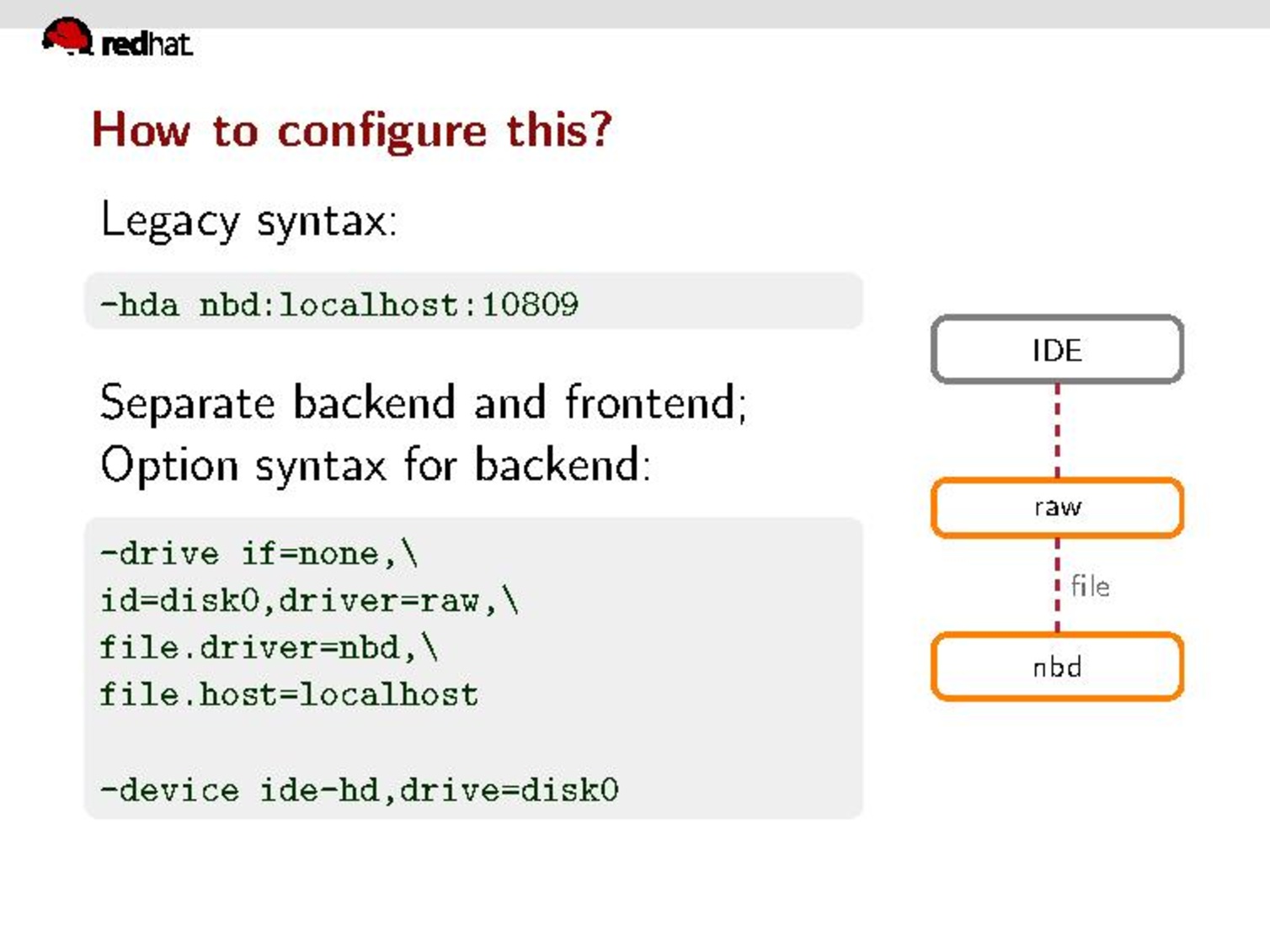
Task: Click the "file.driver=nbd,\" code line
Action: coord(269,647)
